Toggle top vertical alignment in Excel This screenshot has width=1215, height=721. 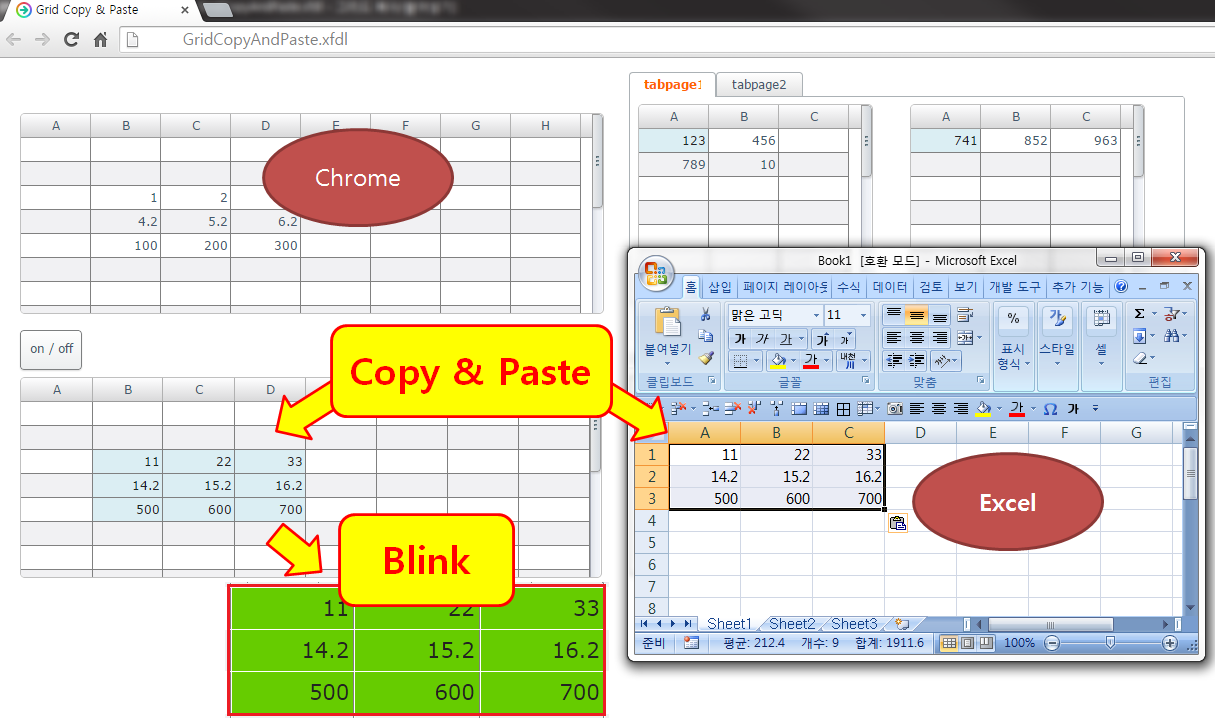pos(894,314)
